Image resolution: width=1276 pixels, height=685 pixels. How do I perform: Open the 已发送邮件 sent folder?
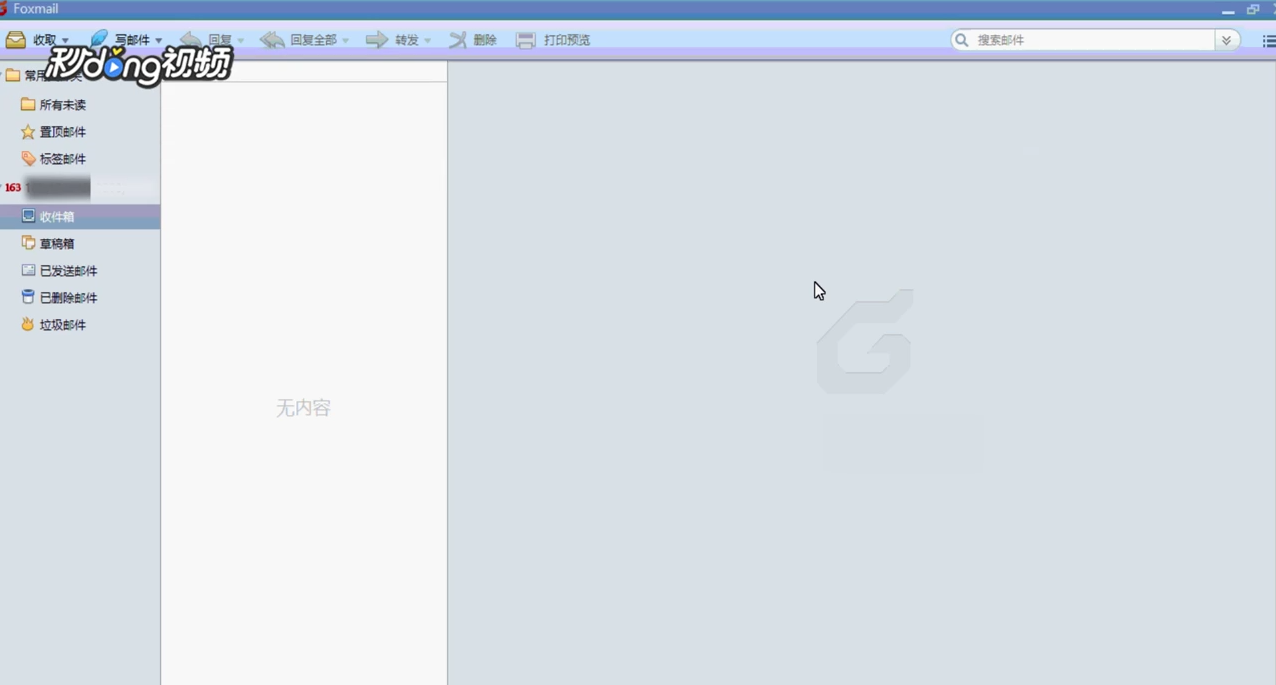pos(80,271)
